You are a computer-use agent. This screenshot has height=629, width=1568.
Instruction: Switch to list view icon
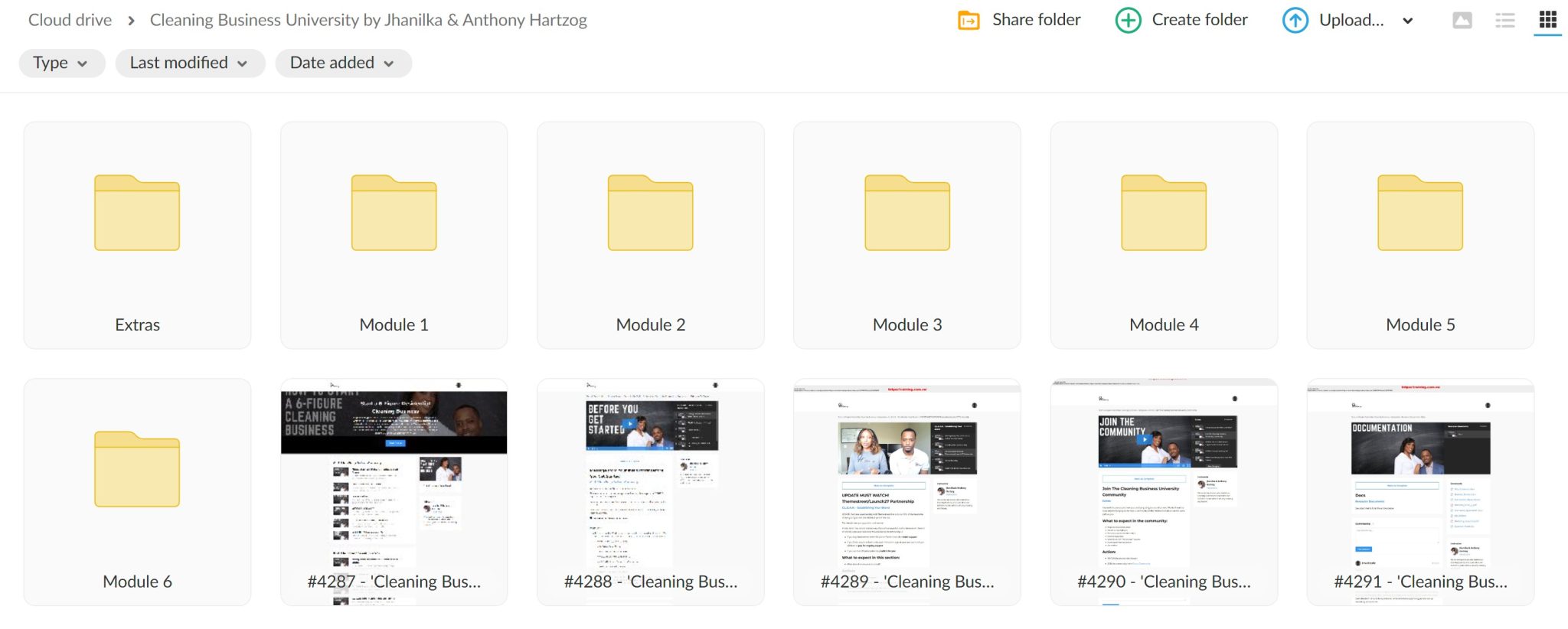click(1505, 20)
